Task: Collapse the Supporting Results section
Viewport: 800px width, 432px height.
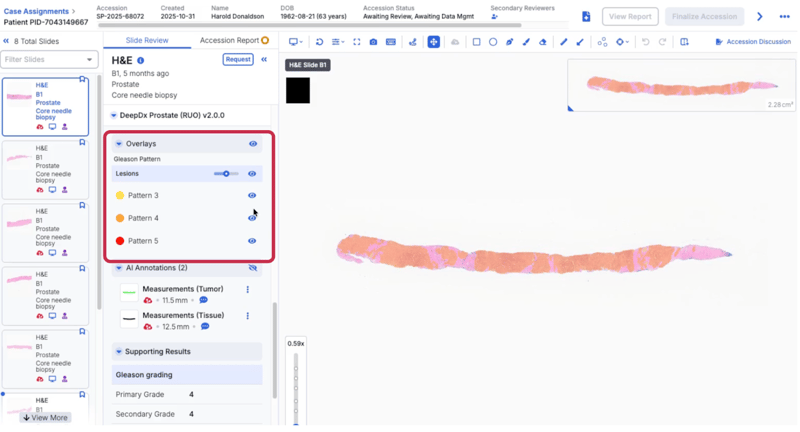Action: (119, 352)
